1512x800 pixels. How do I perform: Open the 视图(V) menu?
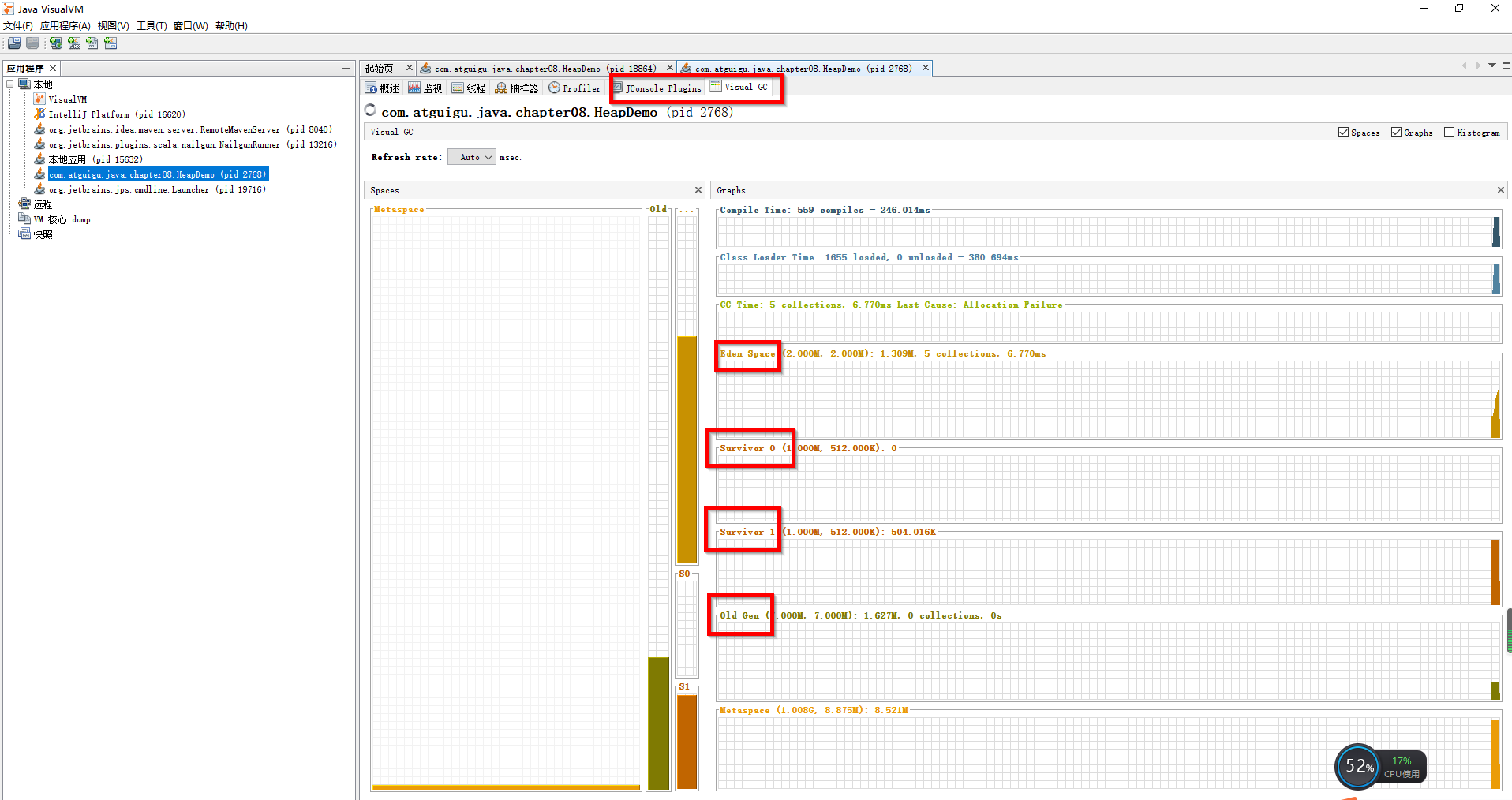point(114,26)
